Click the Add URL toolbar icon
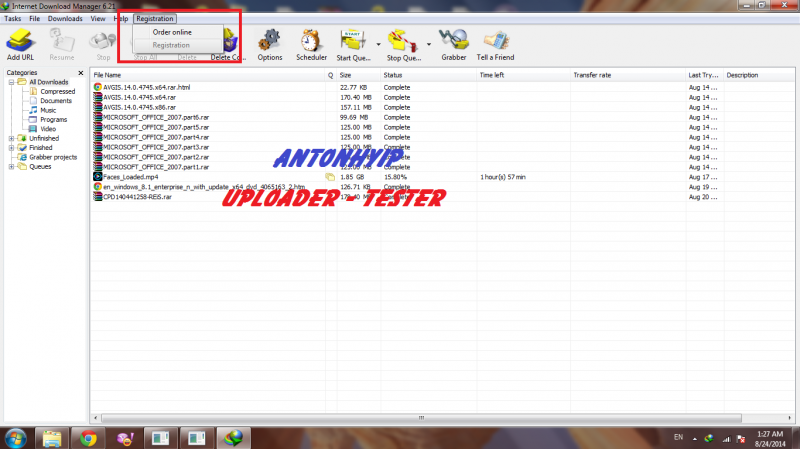800x449 pixels. tap(21, 44)
